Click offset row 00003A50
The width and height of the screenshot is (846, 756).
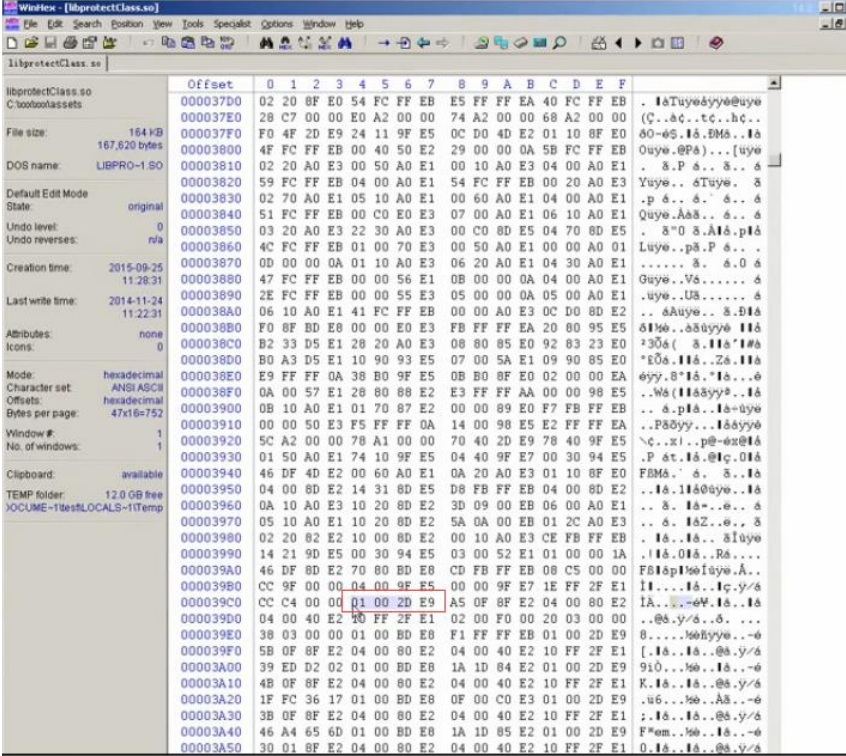pos(211,747)
